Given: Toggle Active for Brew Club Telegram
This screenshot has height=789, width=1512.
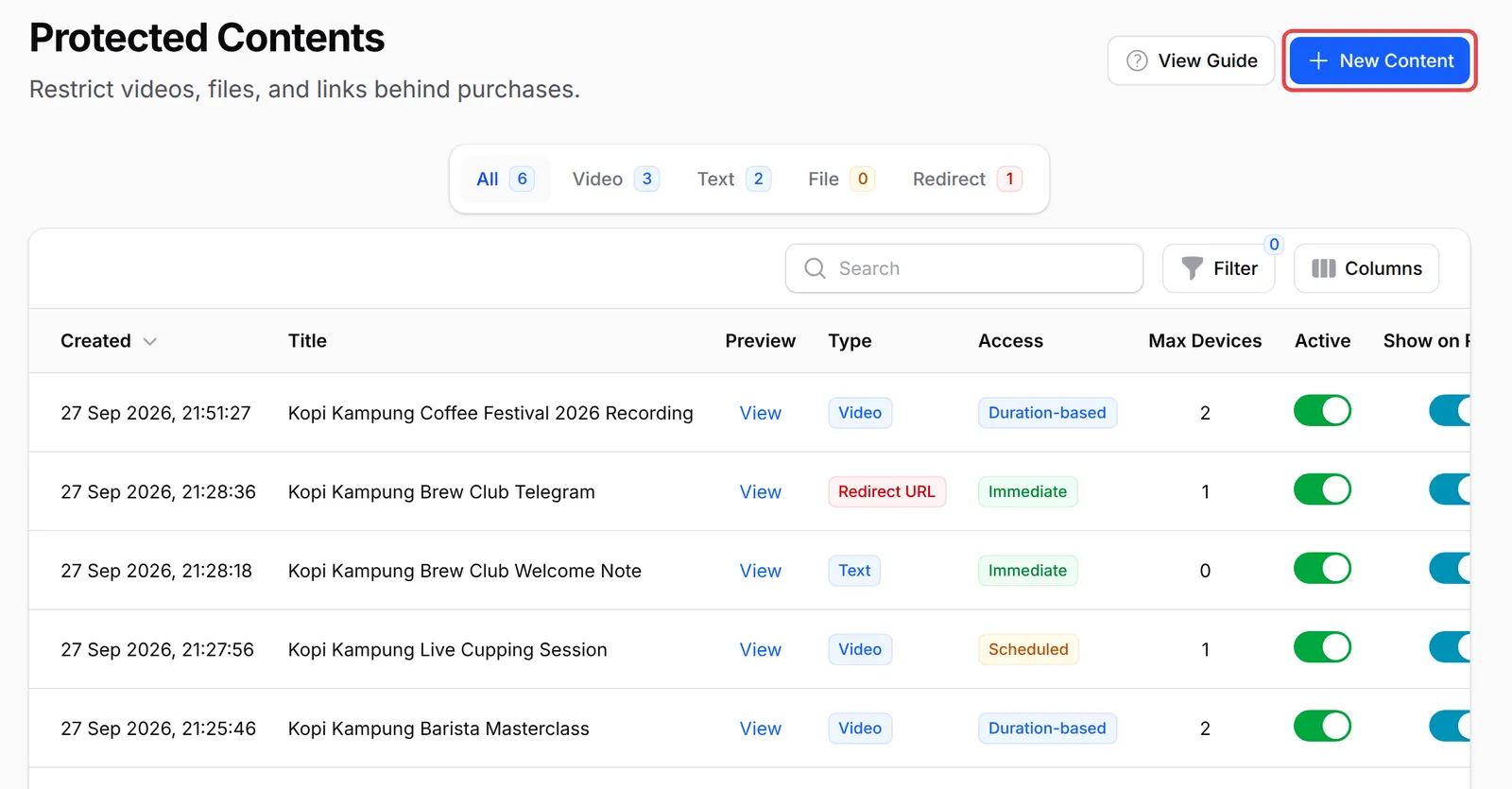Looking at the screenshot, I should coord(1322,489).
